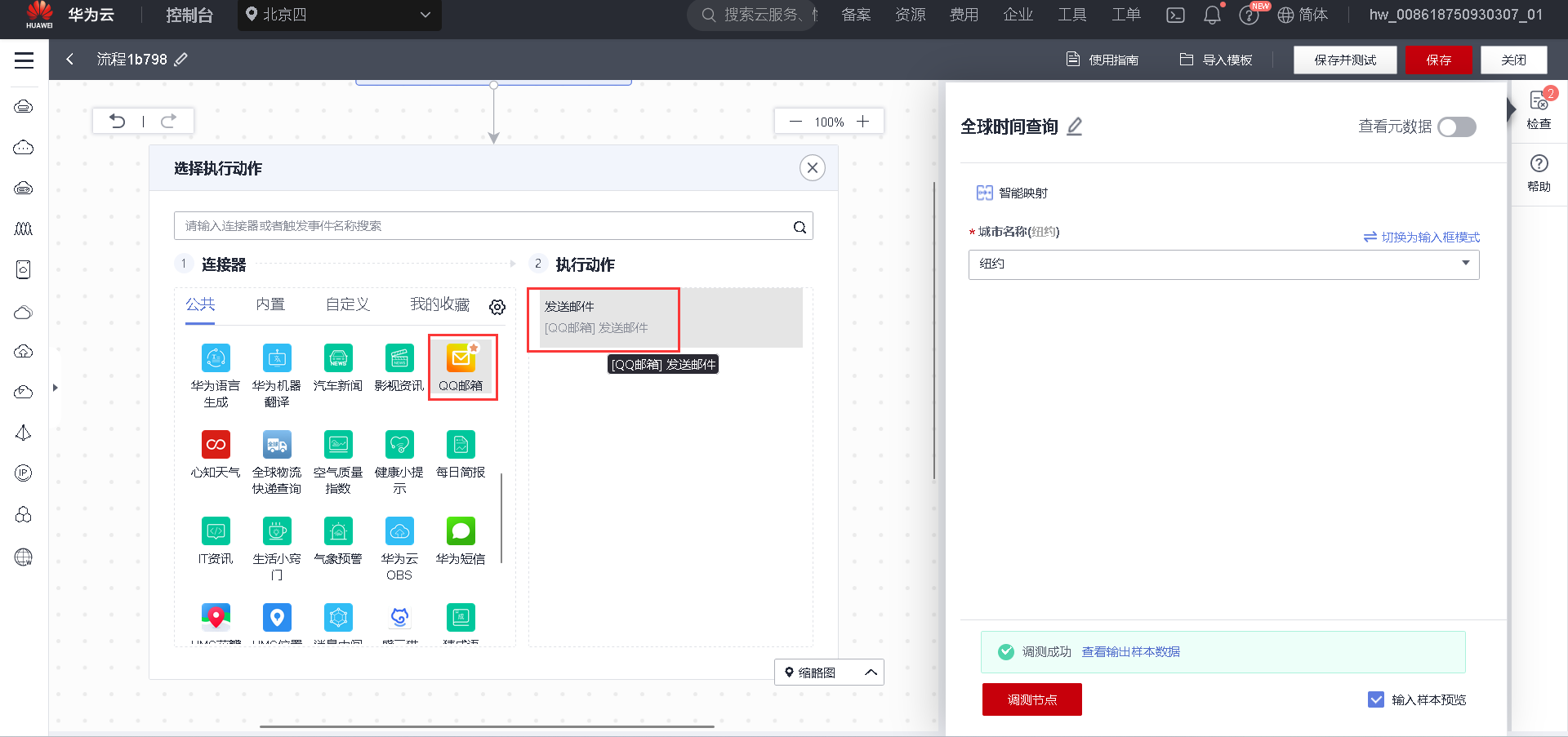
Task: Select the 发送邮件 action in 执行动作
Action: (x=603, y=318)
